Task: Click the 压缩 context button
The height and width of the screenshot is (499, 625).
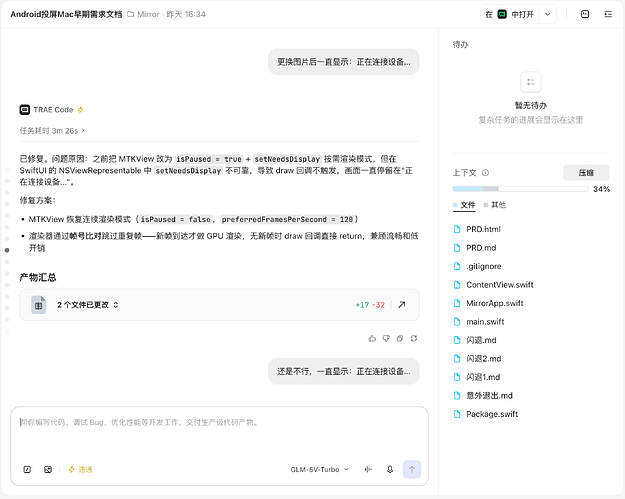Action: click(586, 173)
